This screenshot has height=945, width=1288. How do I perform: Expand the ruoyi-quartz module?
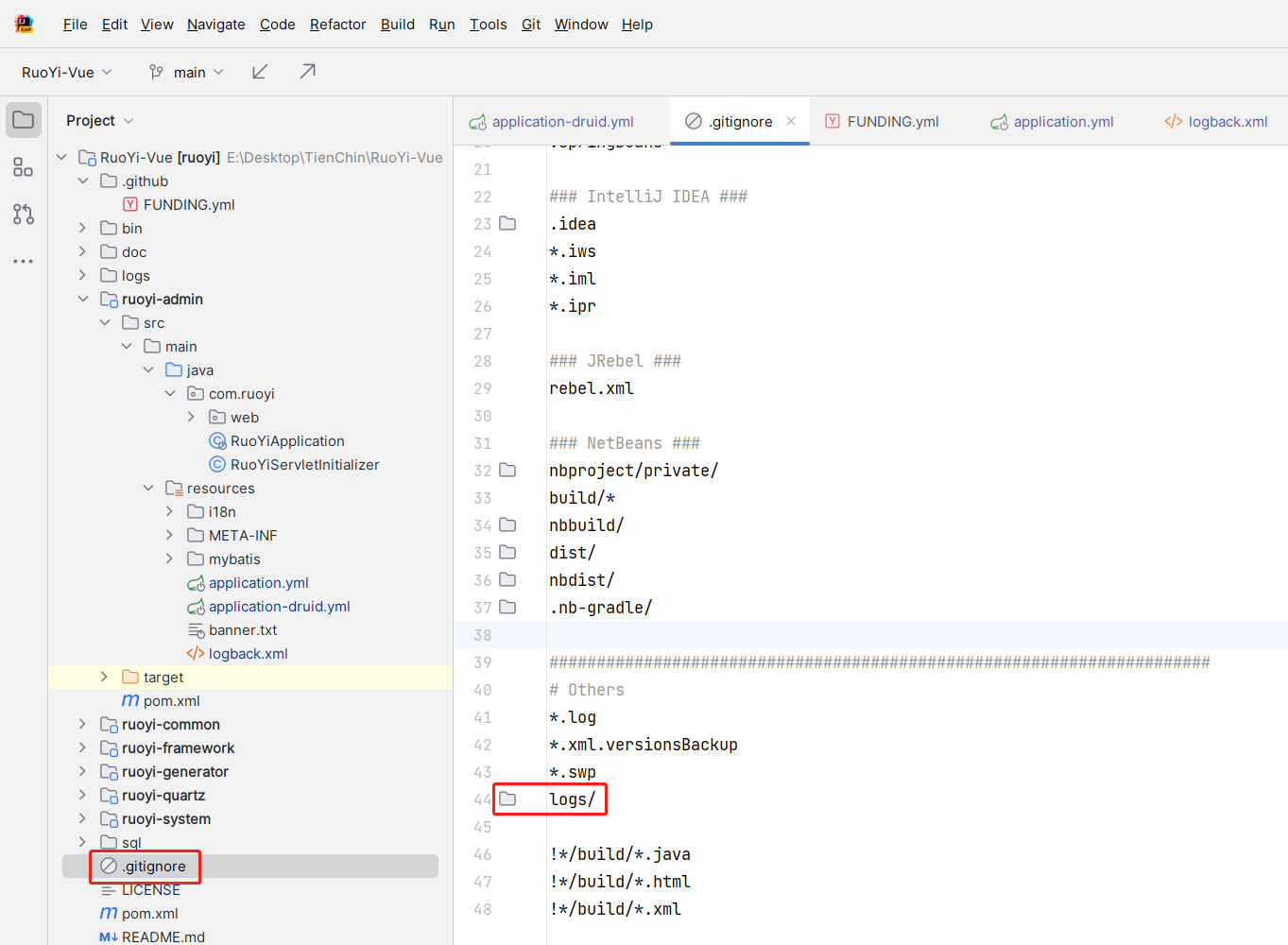83,795
